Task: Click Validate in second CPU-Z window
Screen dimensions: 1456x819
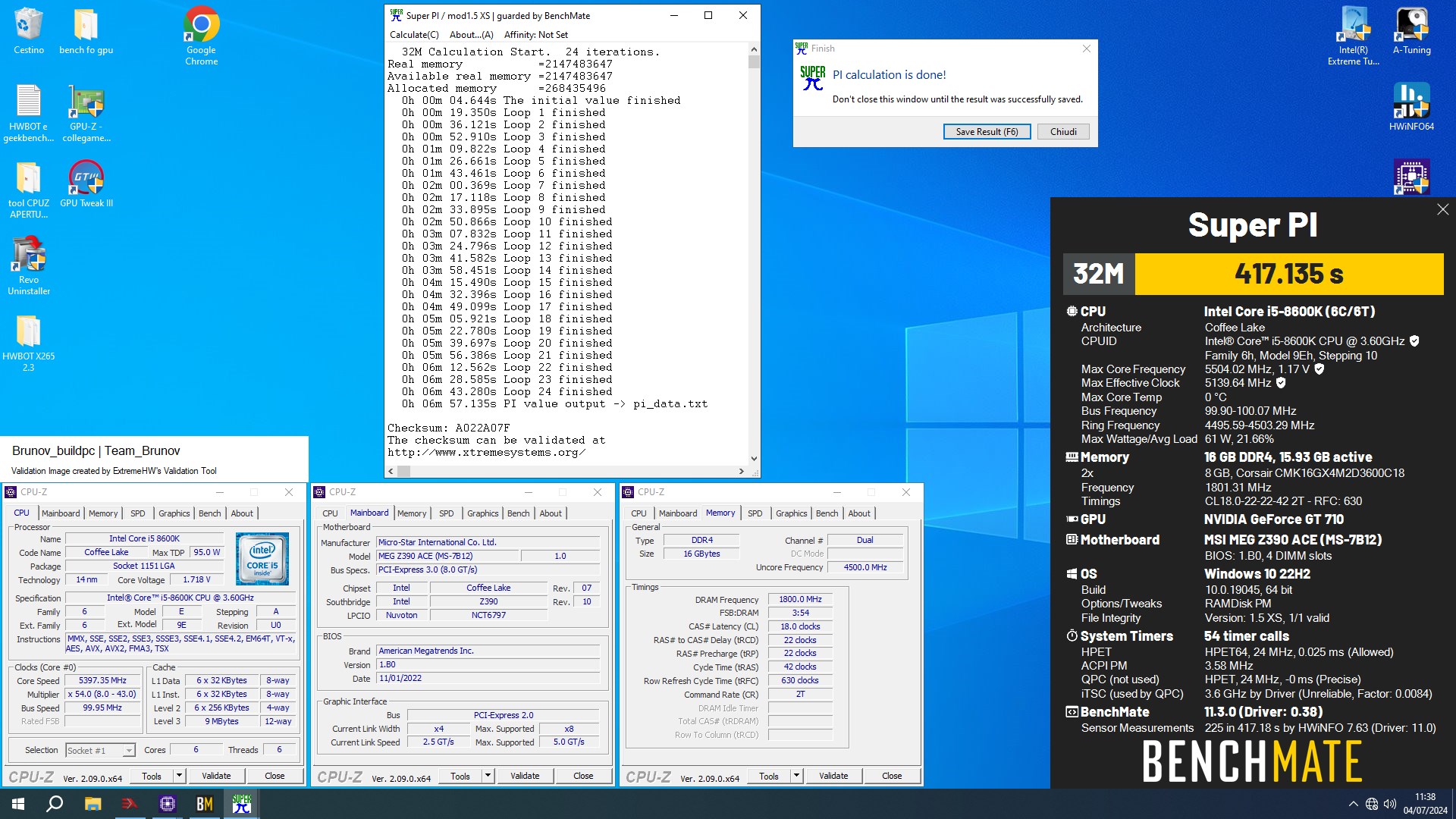Action: tap(525, 776)
